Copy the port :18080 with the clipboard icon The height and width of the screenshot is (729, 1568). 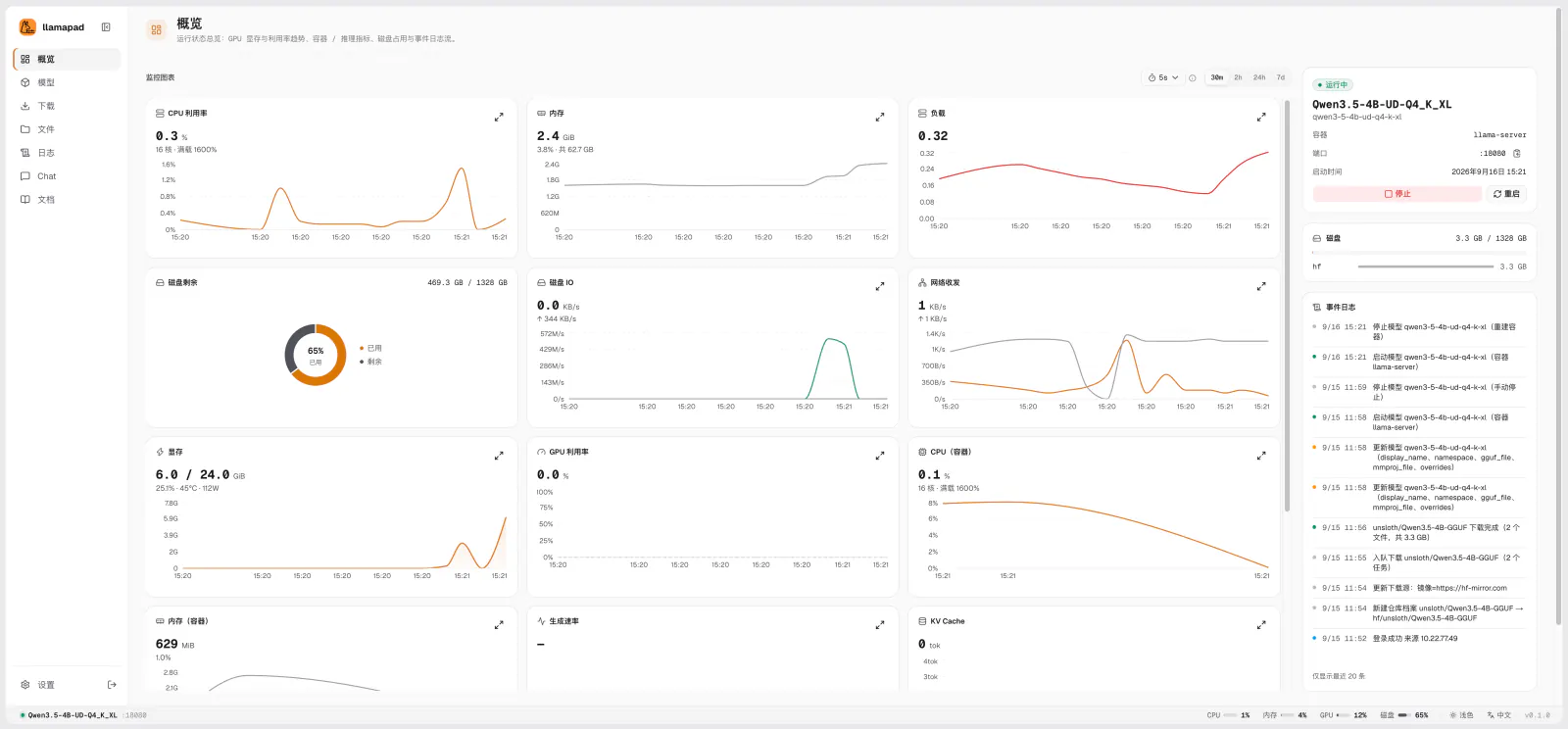(1517, 154)
